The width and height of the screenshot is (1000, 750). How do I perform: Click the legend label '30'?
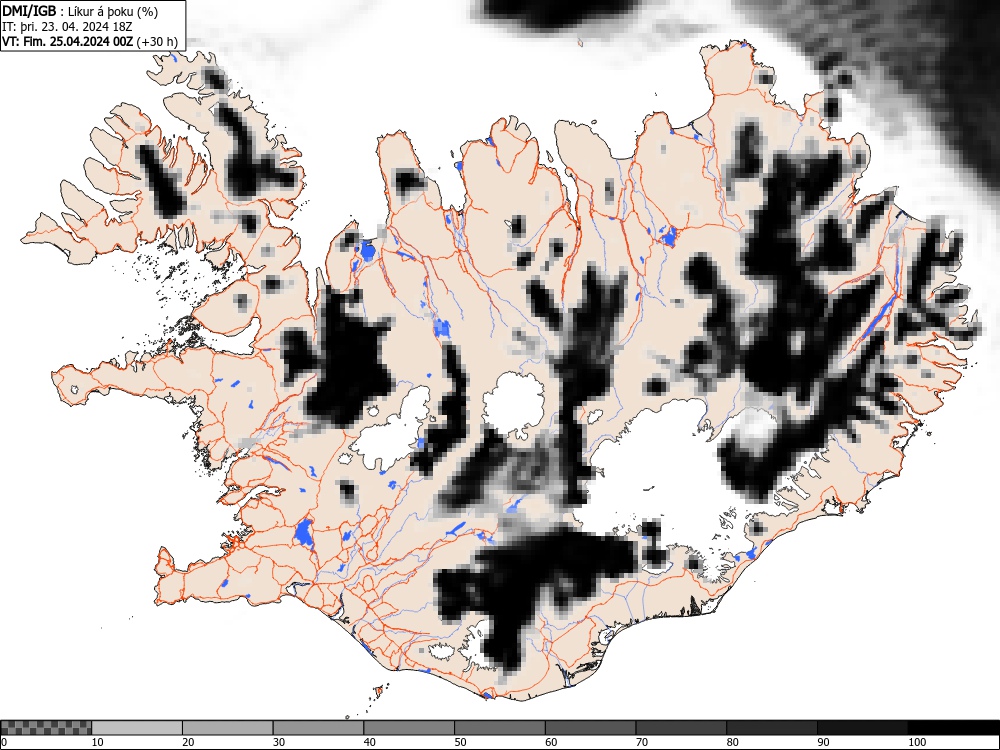click(x=279, y=742)
